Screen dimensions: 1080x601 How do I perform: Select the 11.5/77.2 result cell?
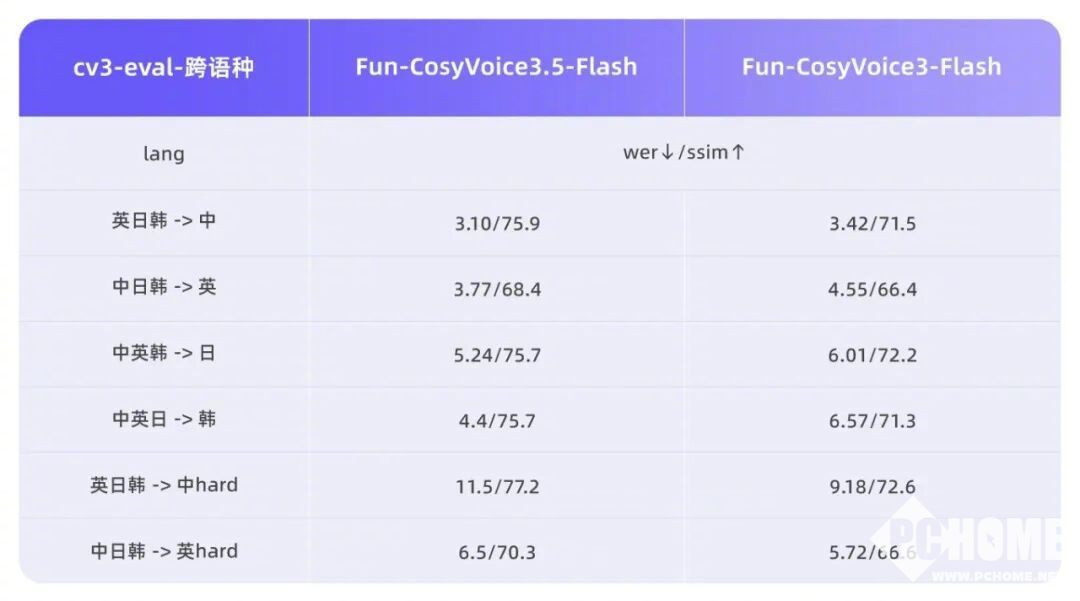(497, 487)
